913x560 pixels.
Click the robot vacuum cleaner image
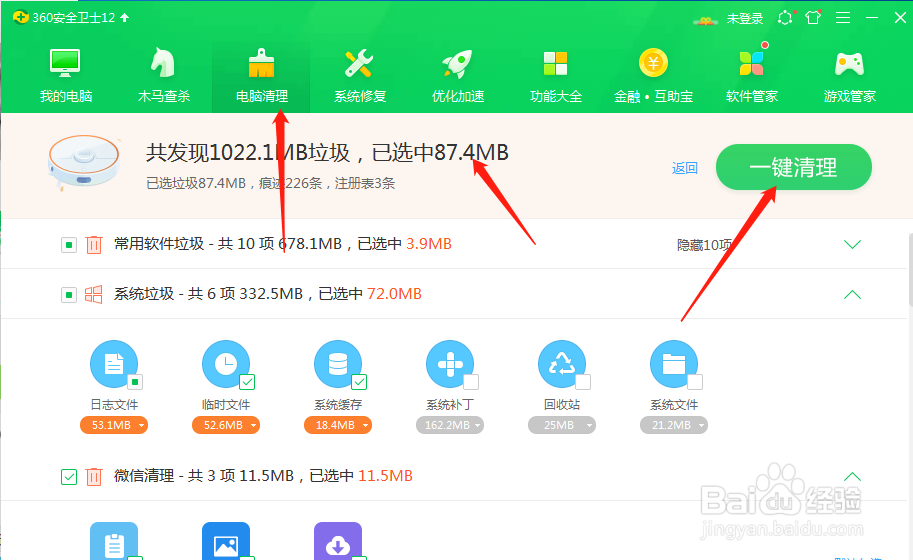coord(84,163)
